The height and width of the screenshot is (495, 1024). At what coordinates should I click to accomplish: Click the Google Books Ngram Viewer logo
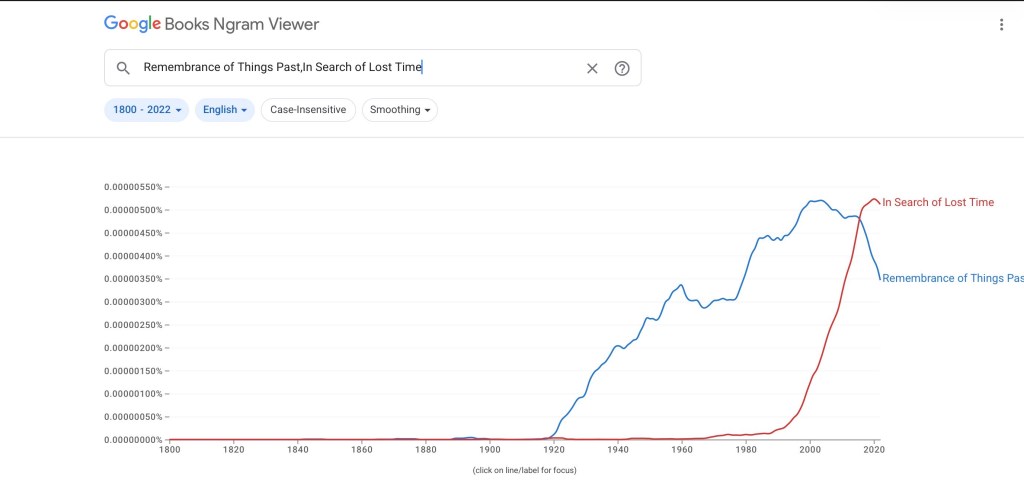click(x=211, y=23)
